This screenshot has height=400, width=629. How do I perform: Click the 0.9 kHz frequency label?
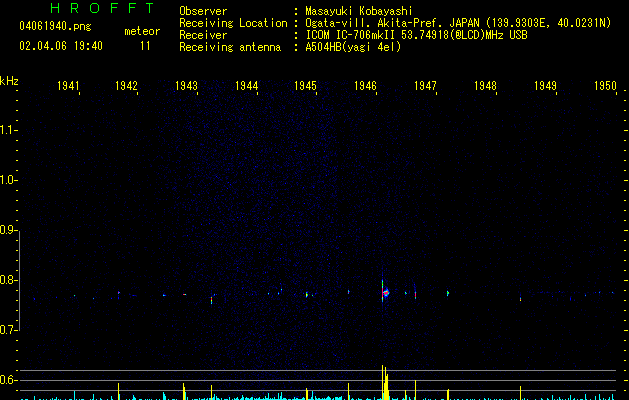point(8,230)
